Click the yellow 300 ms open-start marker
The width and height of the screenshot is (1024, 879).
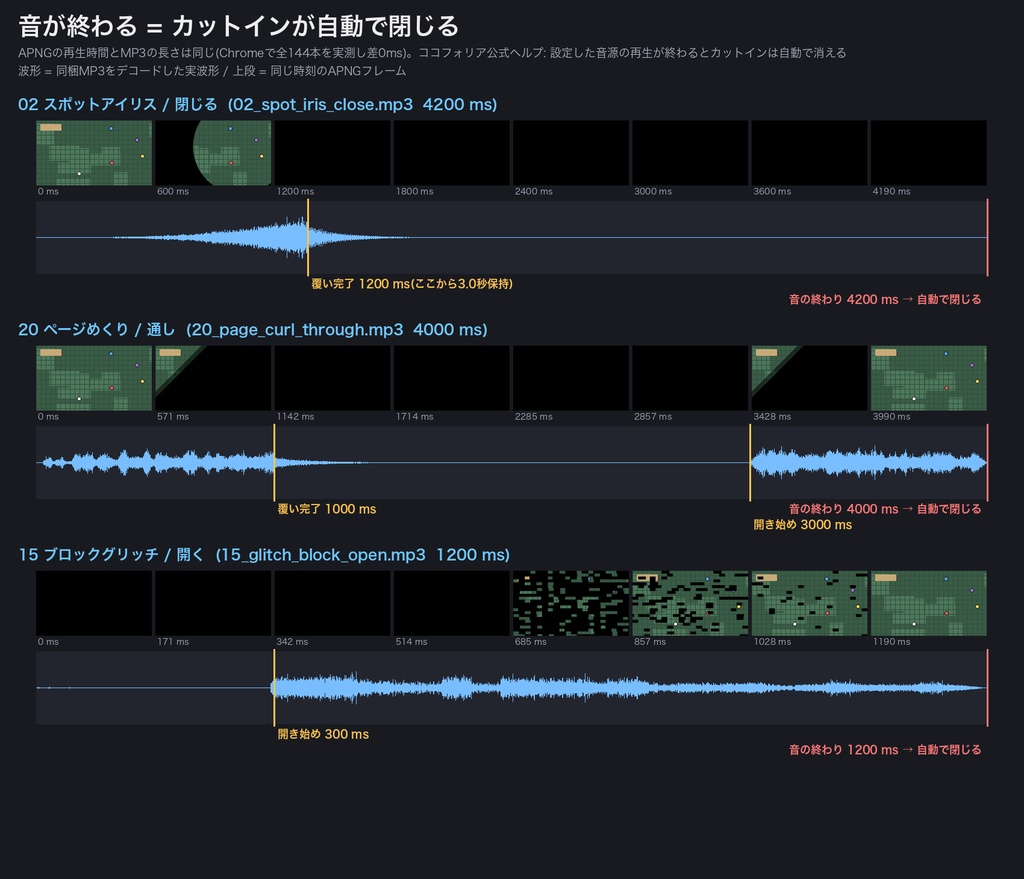pos(274,688)
